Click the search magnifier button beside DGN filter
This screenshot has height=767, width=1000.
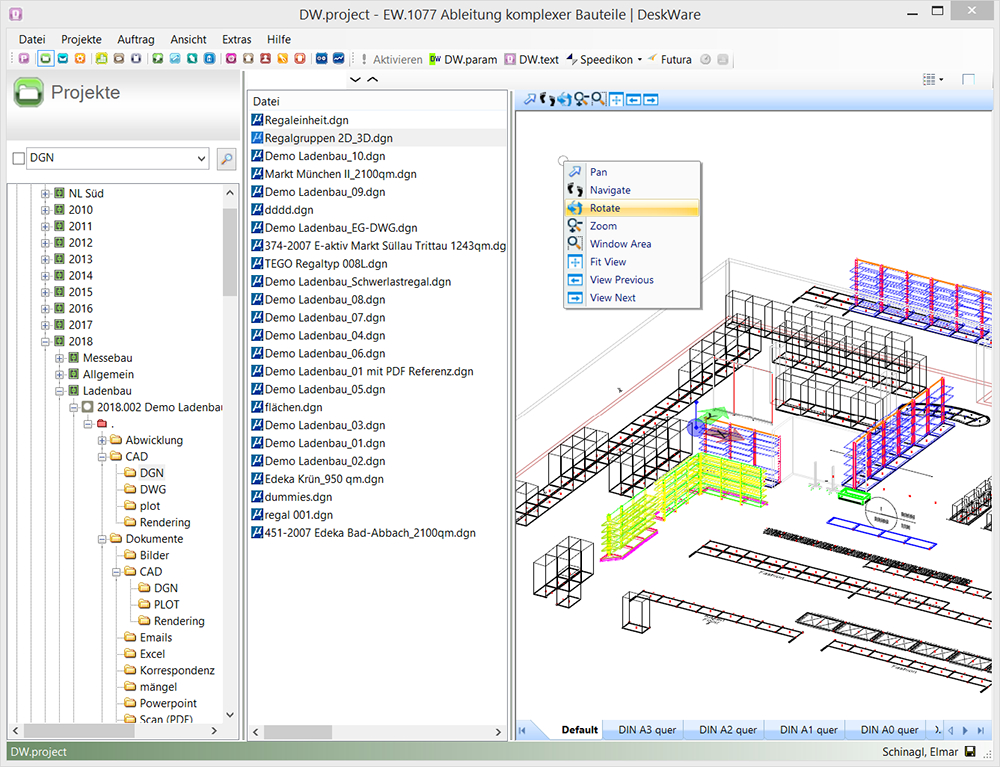pos(226,158)
